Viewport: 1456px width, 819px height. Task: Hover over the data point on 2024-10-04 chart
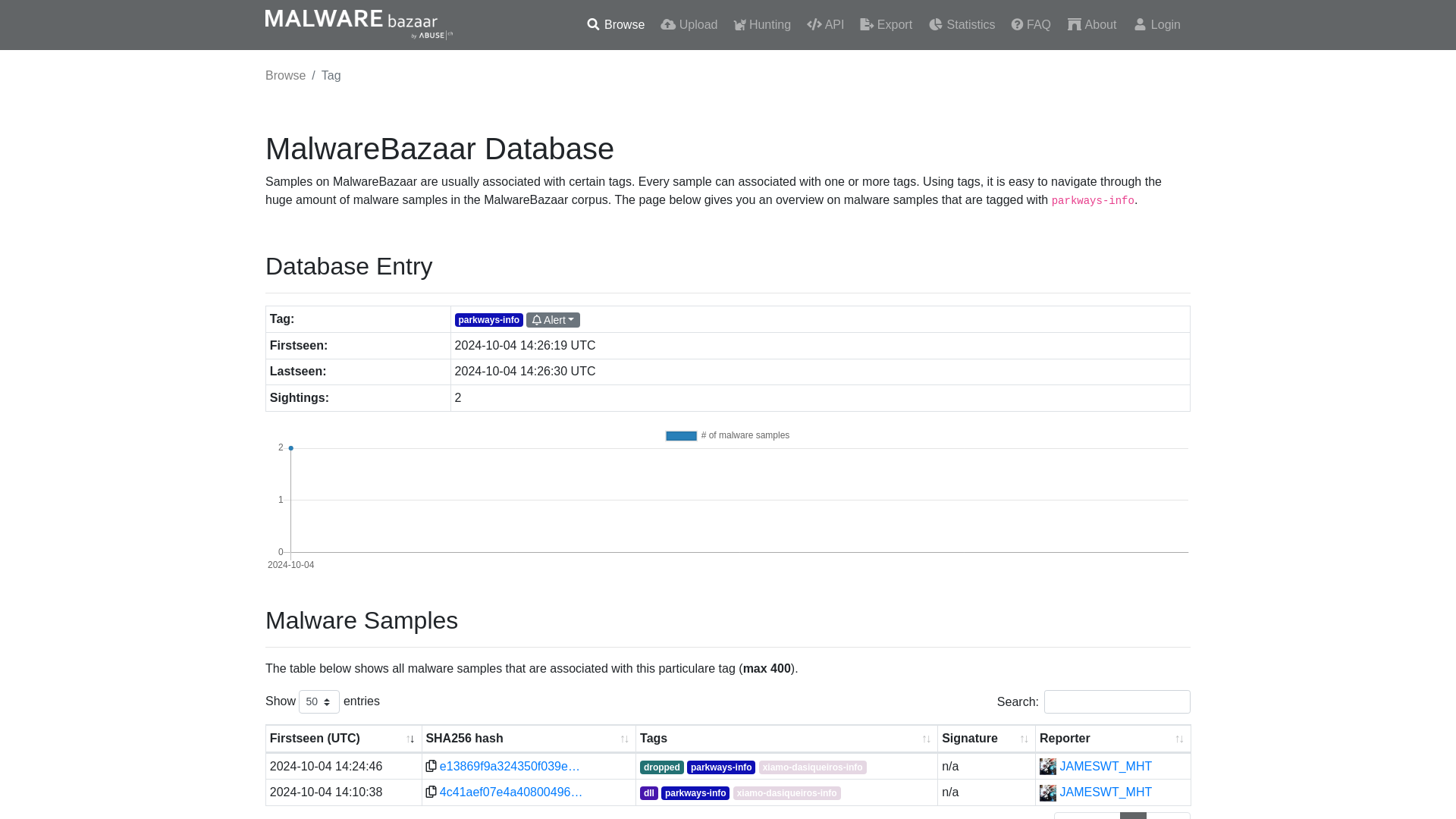pos(291,447)
